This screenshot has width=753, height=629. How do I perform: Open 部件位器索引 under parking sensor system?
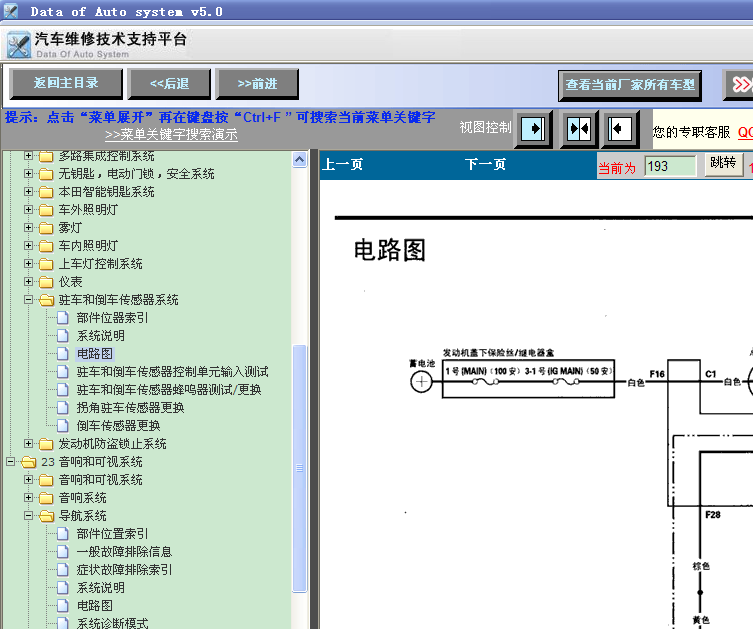tap(112, 318)
